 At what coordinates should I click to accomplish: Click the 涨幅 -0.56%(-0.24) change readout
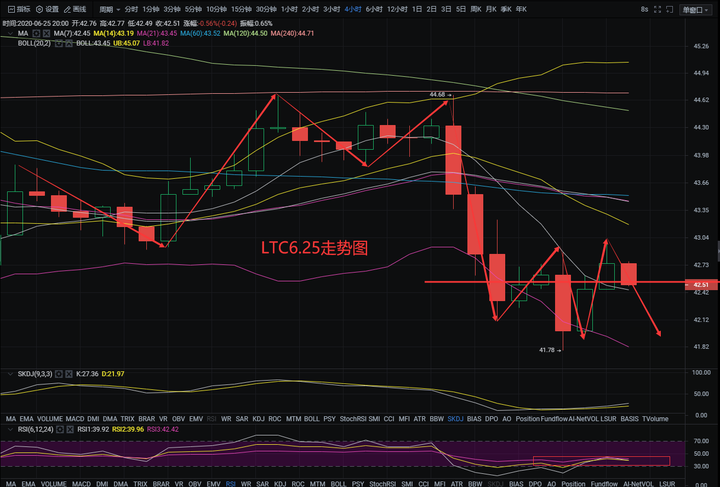click(x=210, y=23)
